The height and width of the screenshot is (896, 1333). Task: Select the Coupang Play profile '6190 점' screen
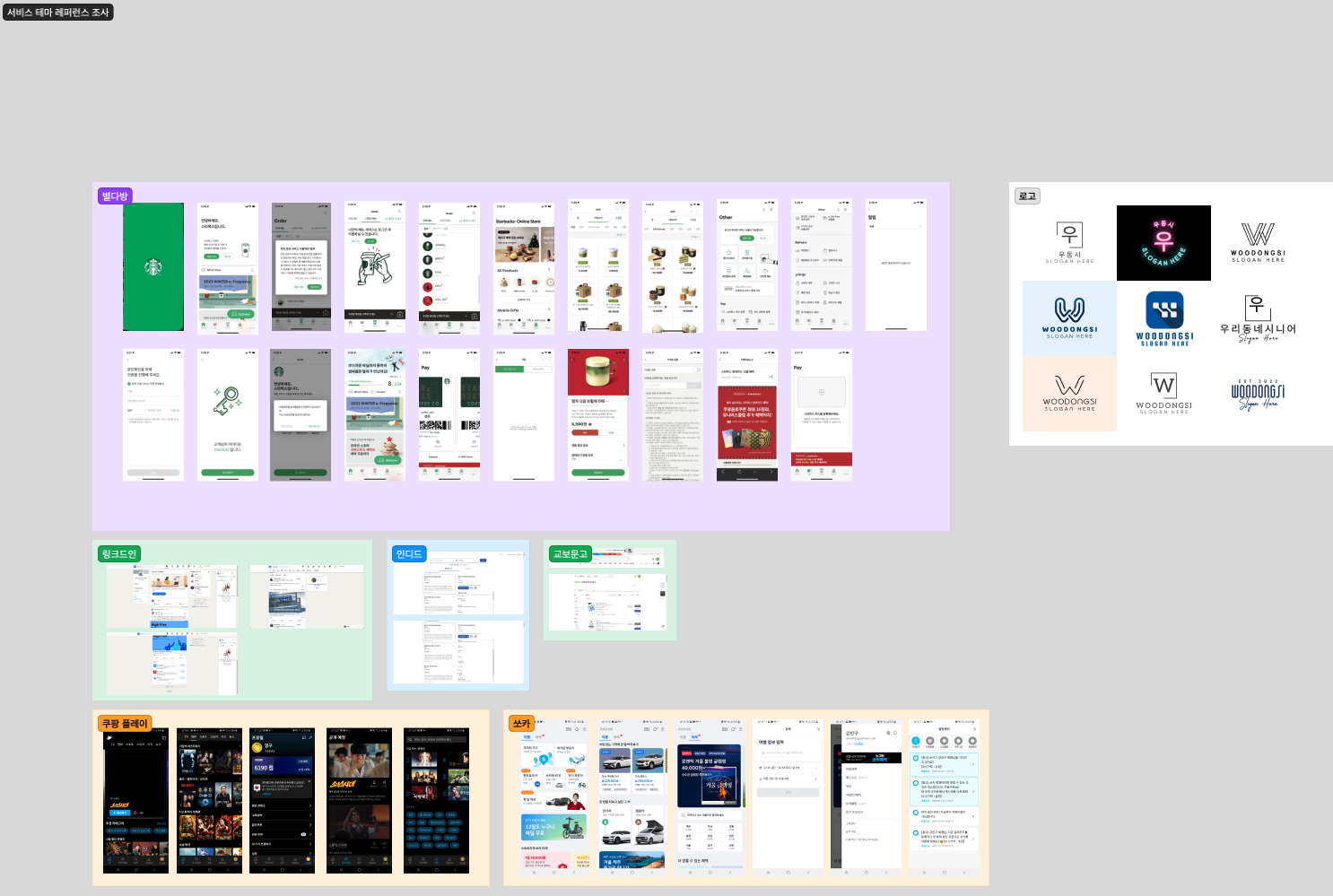pyautogui.click(x=283, y=801)
